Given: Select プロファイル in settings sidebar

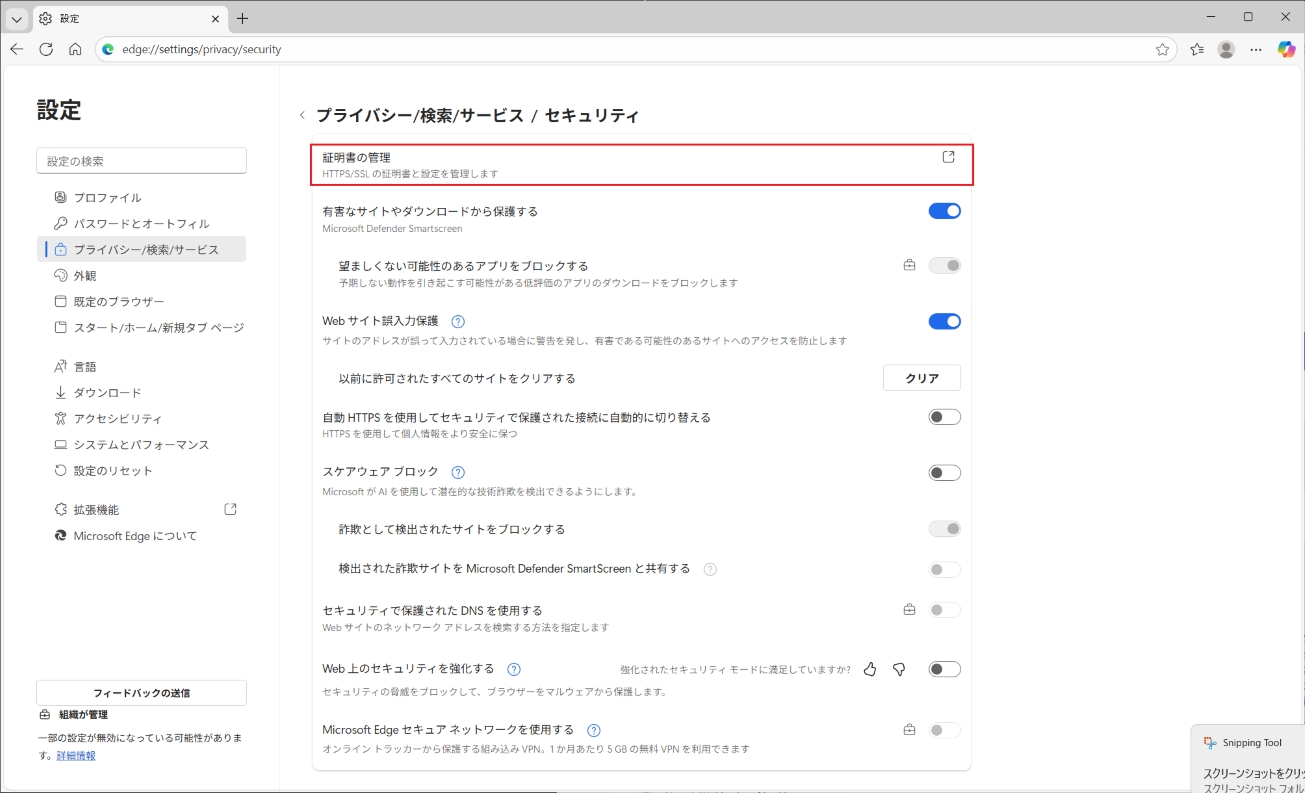Looking at the screenshot, I should coord(107,197).
